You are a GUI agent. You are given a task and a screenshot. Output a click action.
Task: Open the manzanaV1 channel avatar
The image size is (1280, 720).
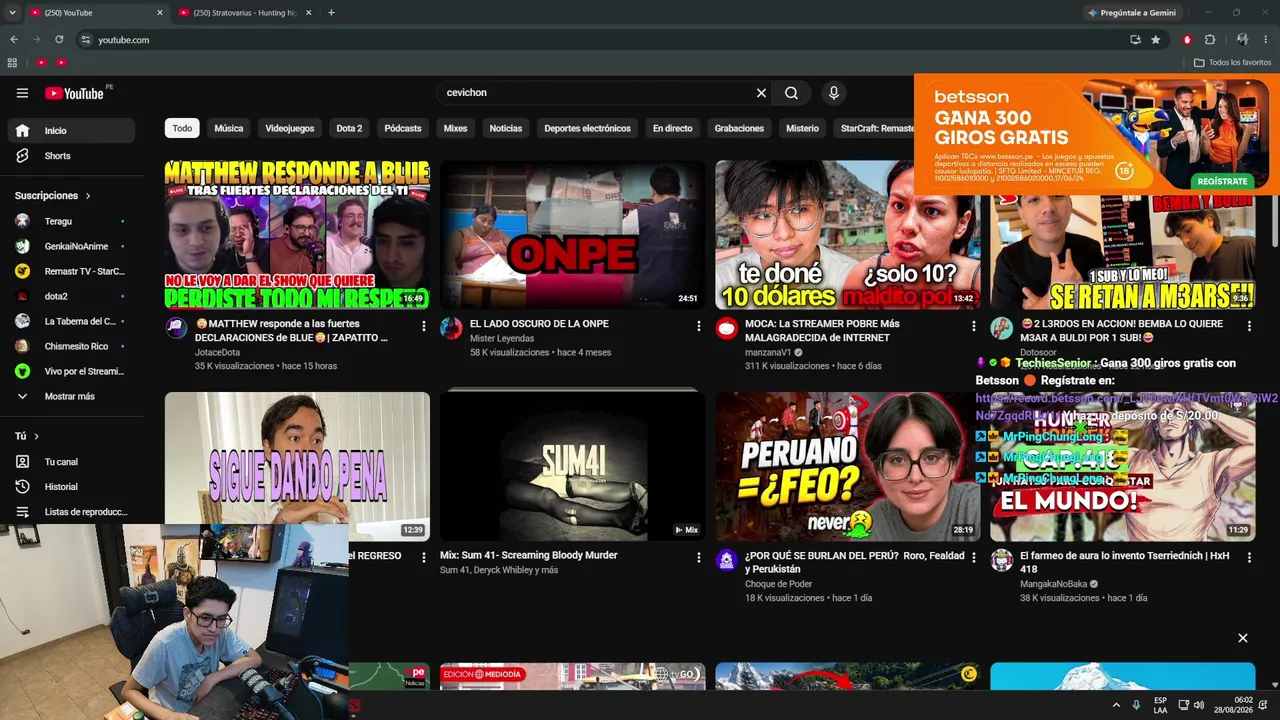coord(727,328)
